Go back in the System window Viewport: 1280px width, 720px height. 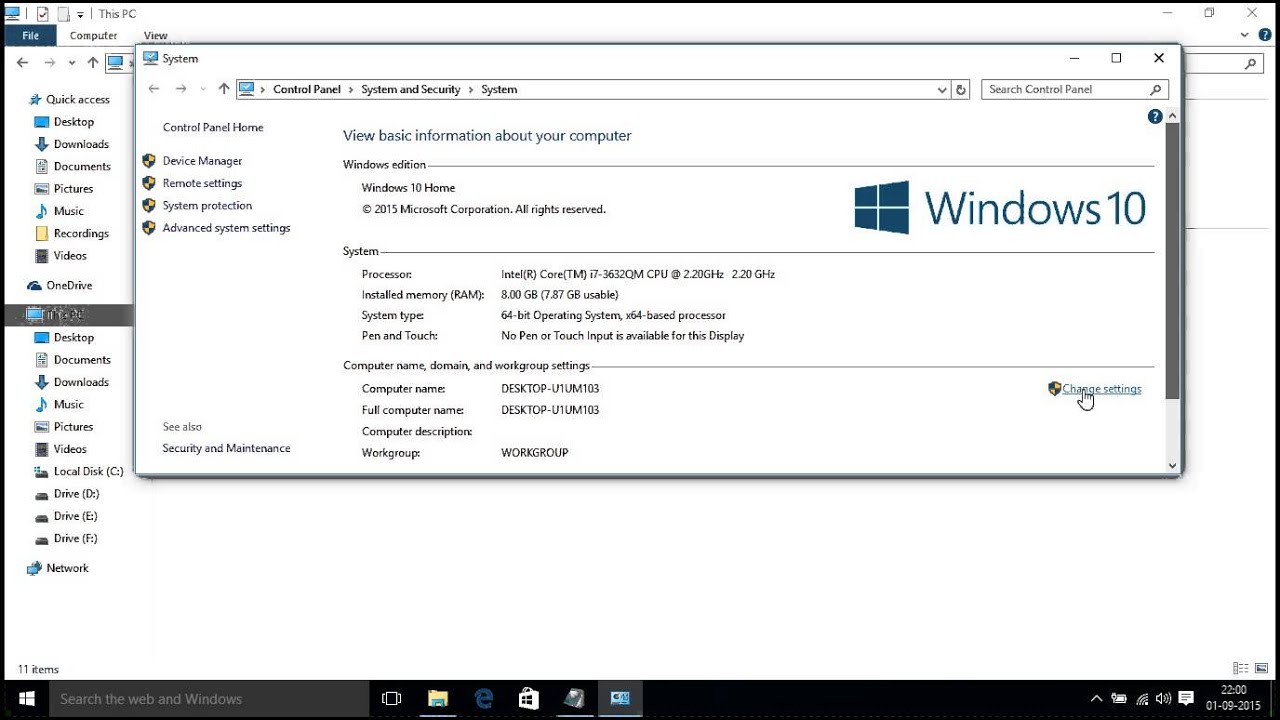[154, 89]
